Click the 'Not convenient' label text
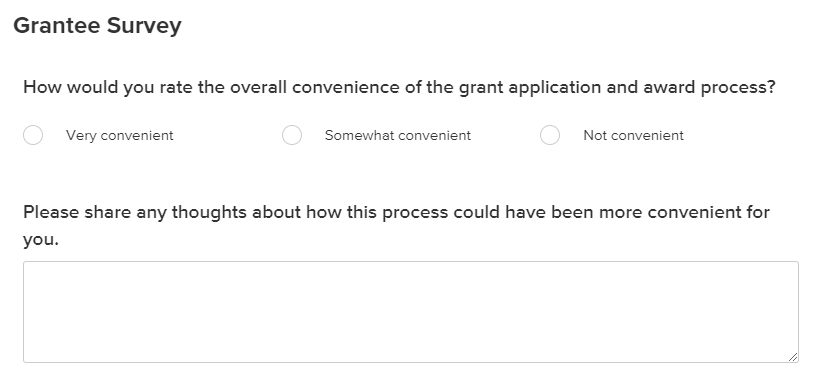The height and width of the screenshot is (384, 819). [x=634, y=135]
